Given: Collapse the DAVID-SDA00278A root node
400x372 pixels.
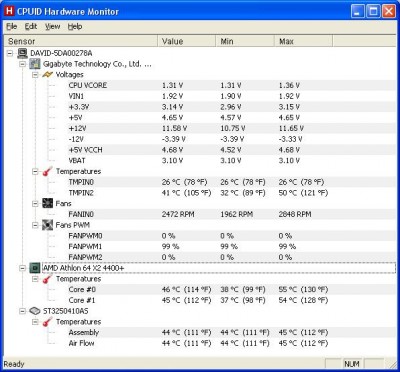Looking at the screenshot, I should [x=10, y=53].
